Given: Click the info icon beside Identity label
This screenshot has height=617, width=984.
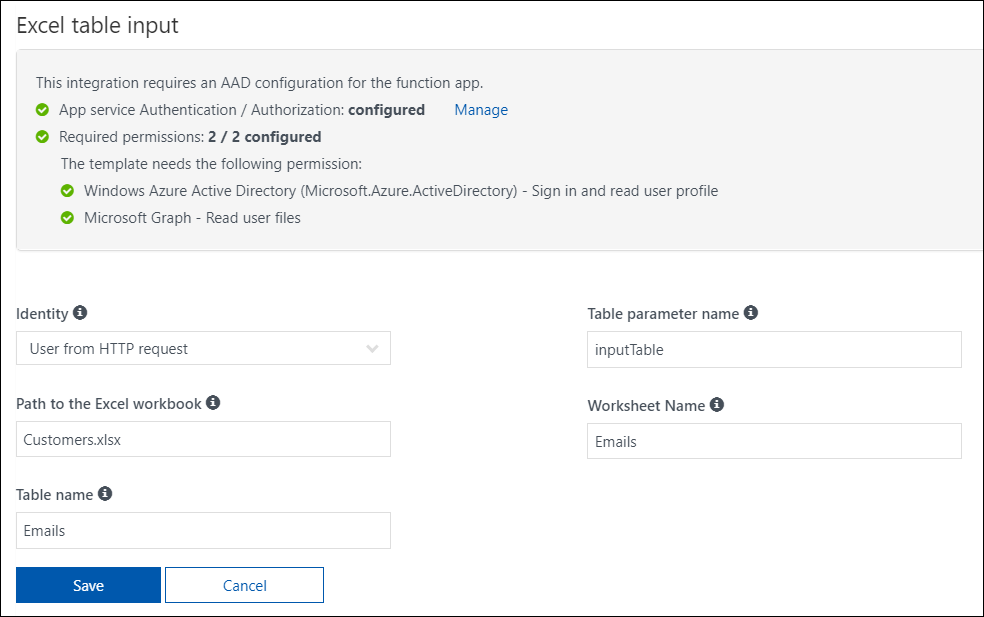Looking at the screenshot, I should click(x=80, y=313).
